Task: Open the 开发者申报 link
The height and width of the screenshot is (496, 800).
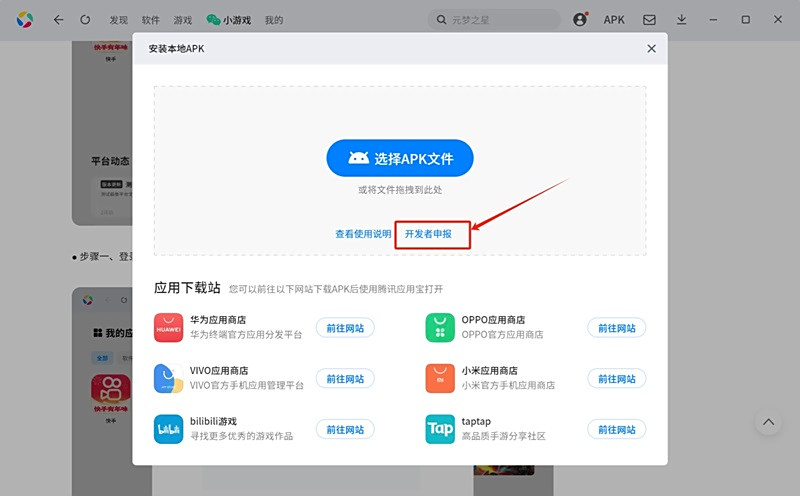Action: (x=428, y=234)
